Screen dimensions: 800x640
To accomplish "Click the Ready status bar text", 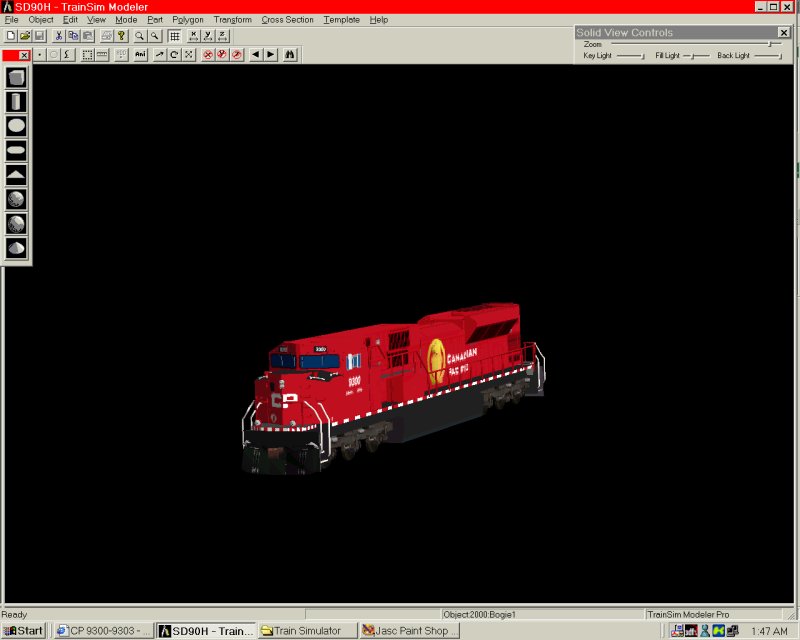I will [14, 614].
